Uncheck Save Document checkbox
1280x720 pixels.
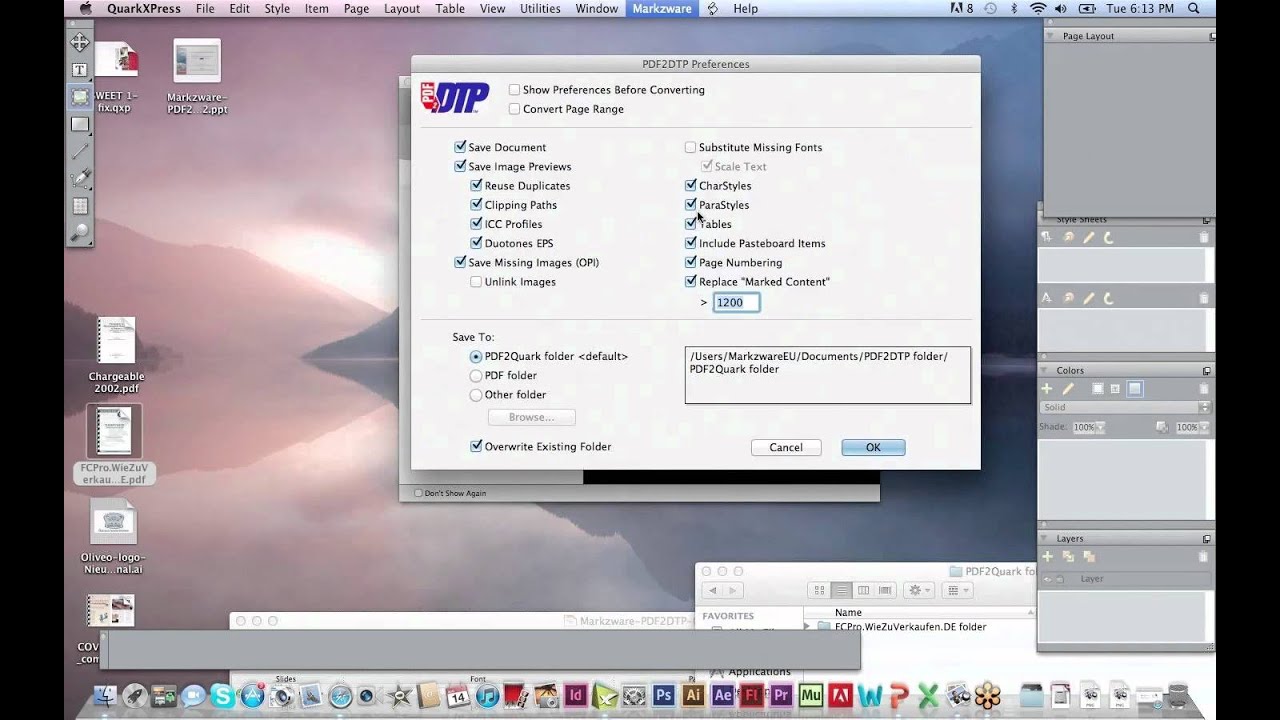pyautogui.click(x=460, y=147)
